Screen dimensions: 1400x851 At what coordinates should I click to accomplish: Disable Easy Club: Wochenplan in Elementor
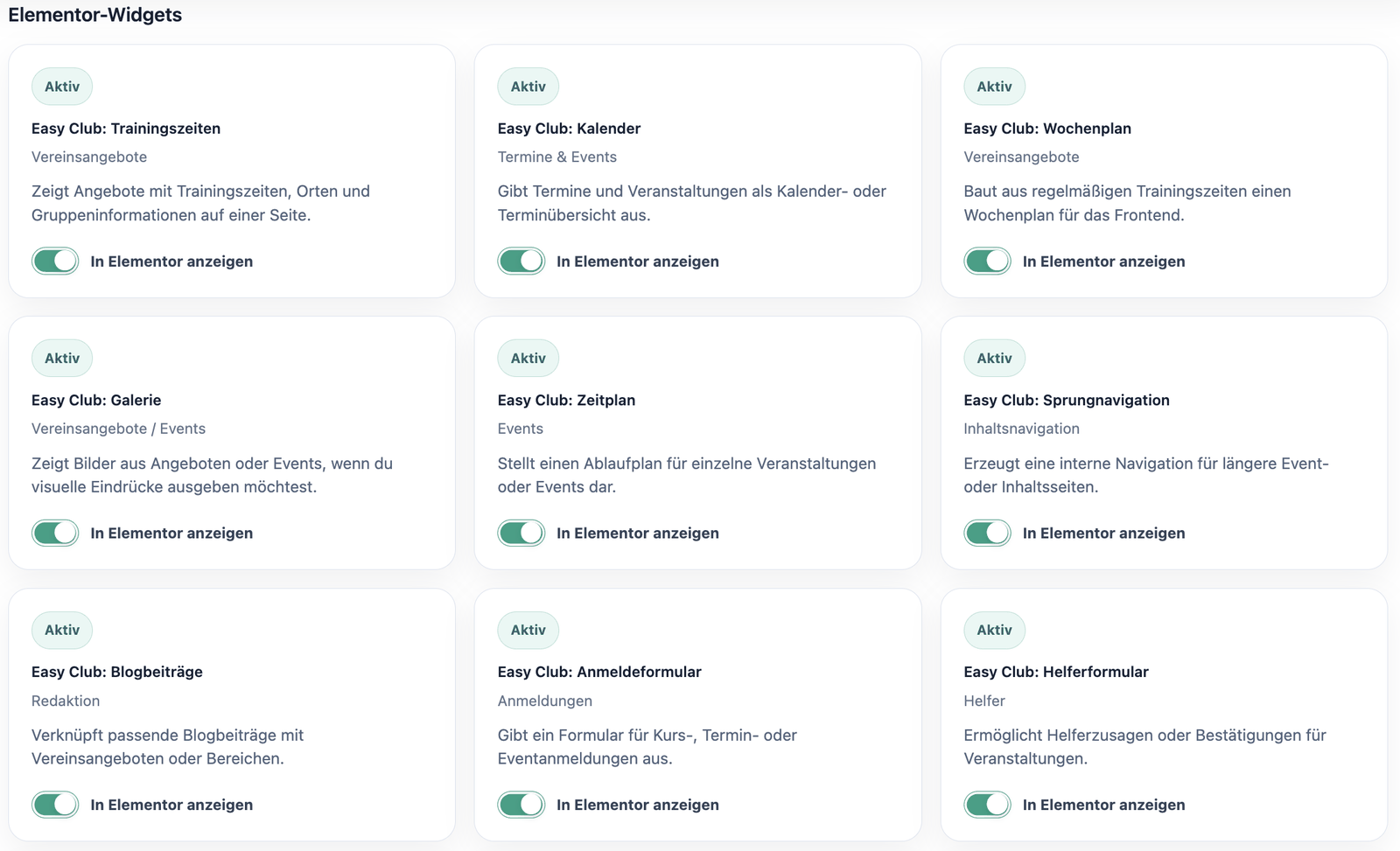(988, 261)
